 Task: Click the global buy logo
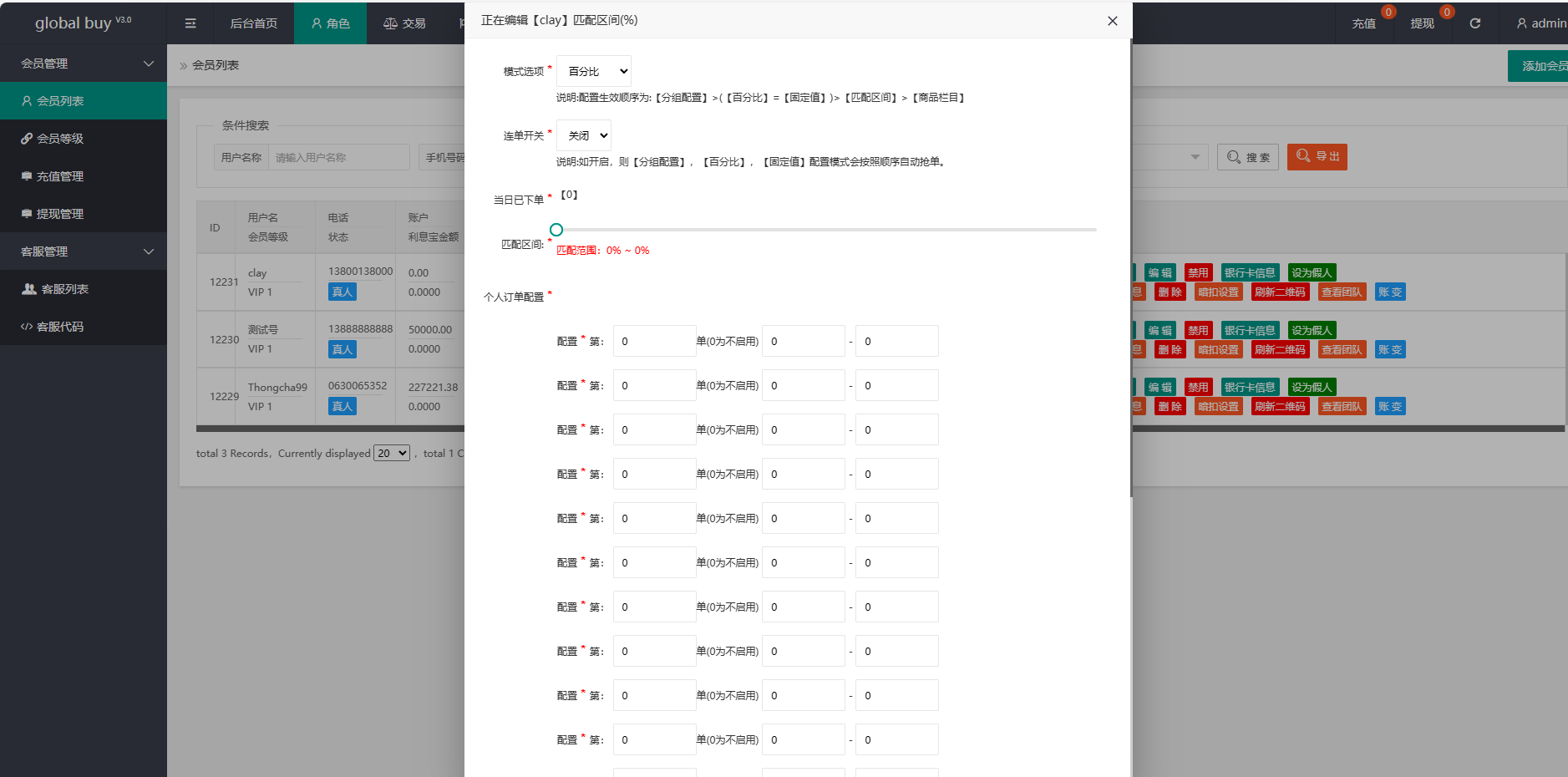[x=83, y=23]
